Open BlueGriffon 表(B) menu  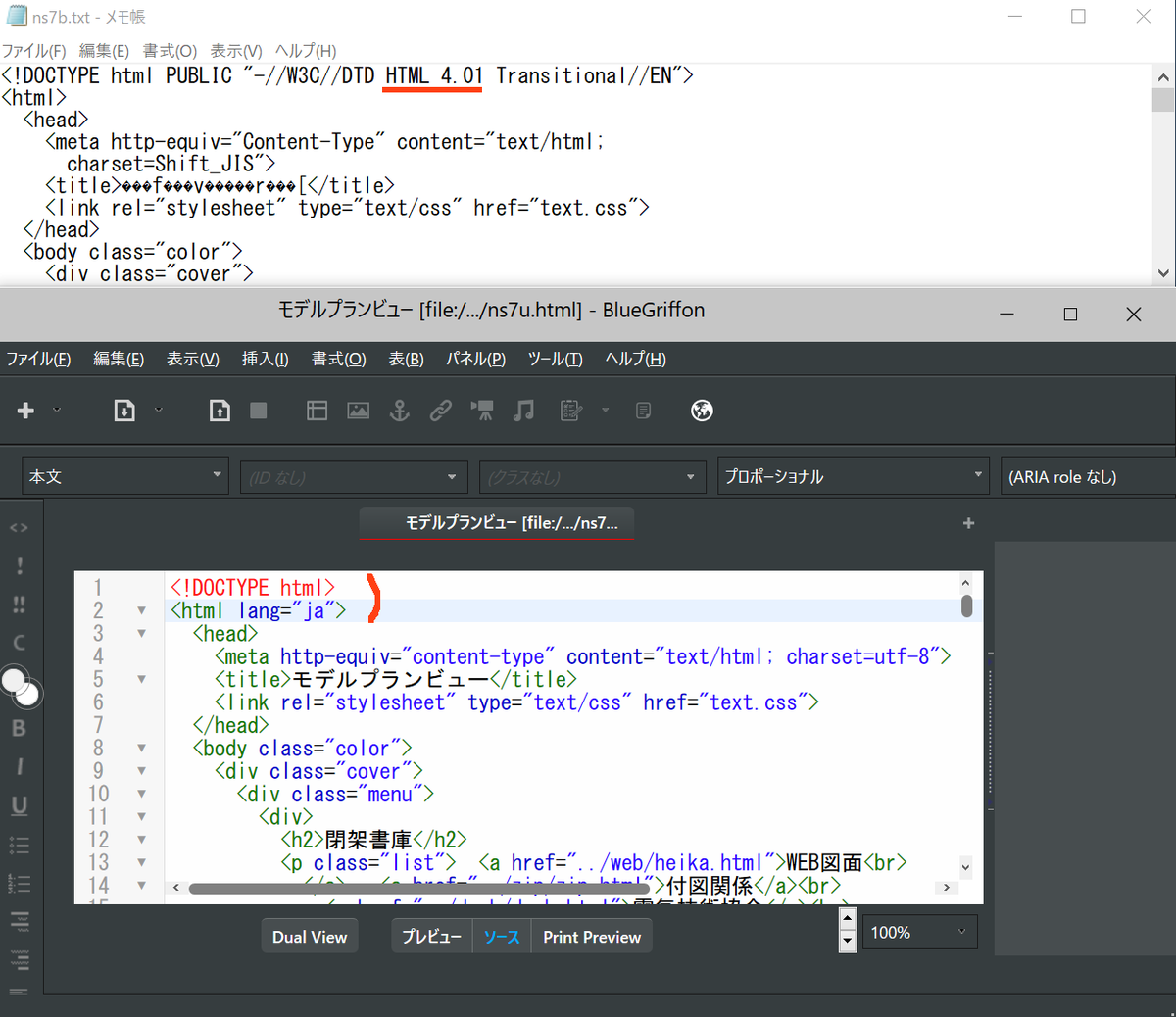(406, 359)
